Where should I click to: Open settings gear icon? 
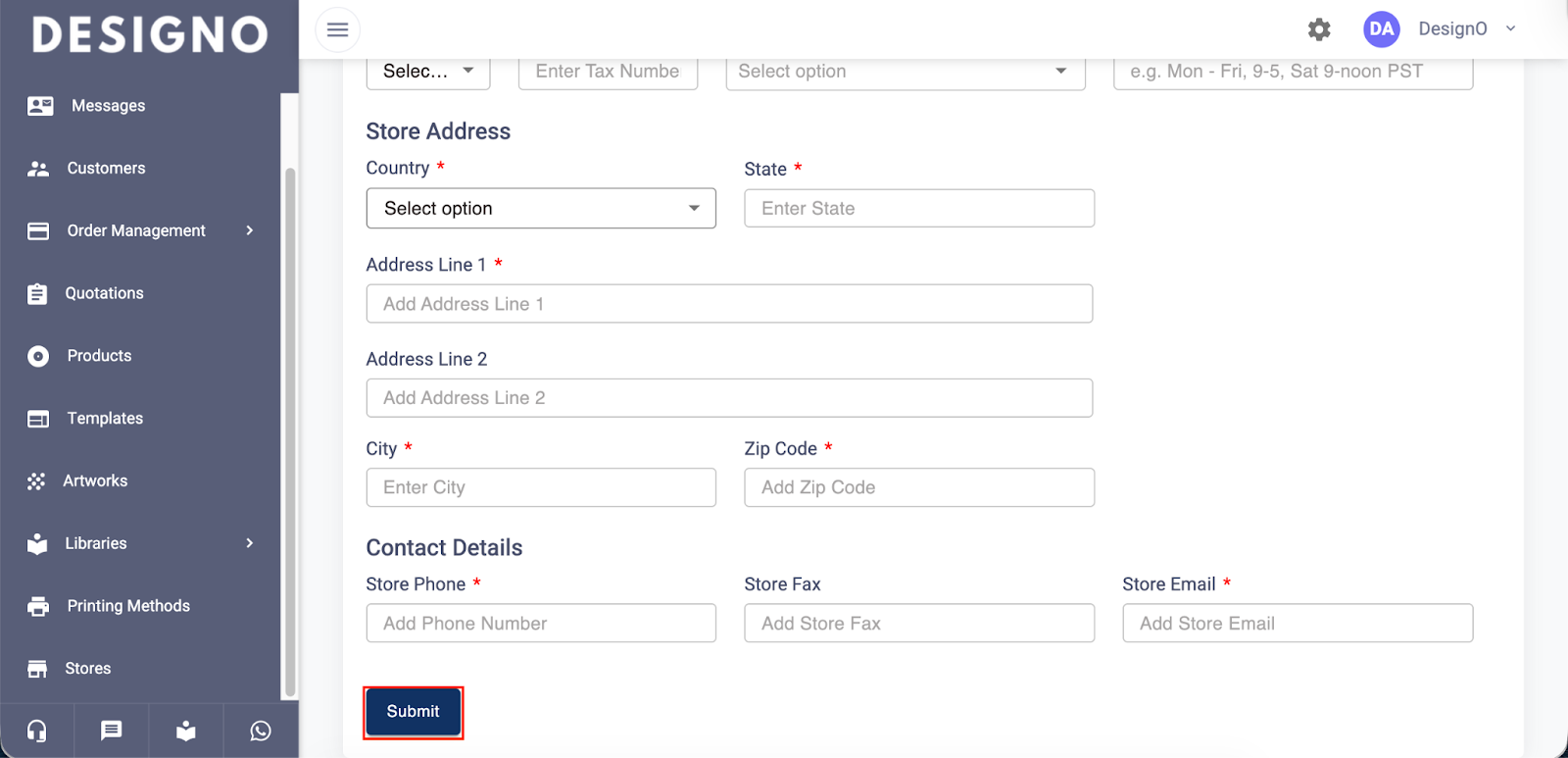pyautogui.click(x=1319, y=29)
